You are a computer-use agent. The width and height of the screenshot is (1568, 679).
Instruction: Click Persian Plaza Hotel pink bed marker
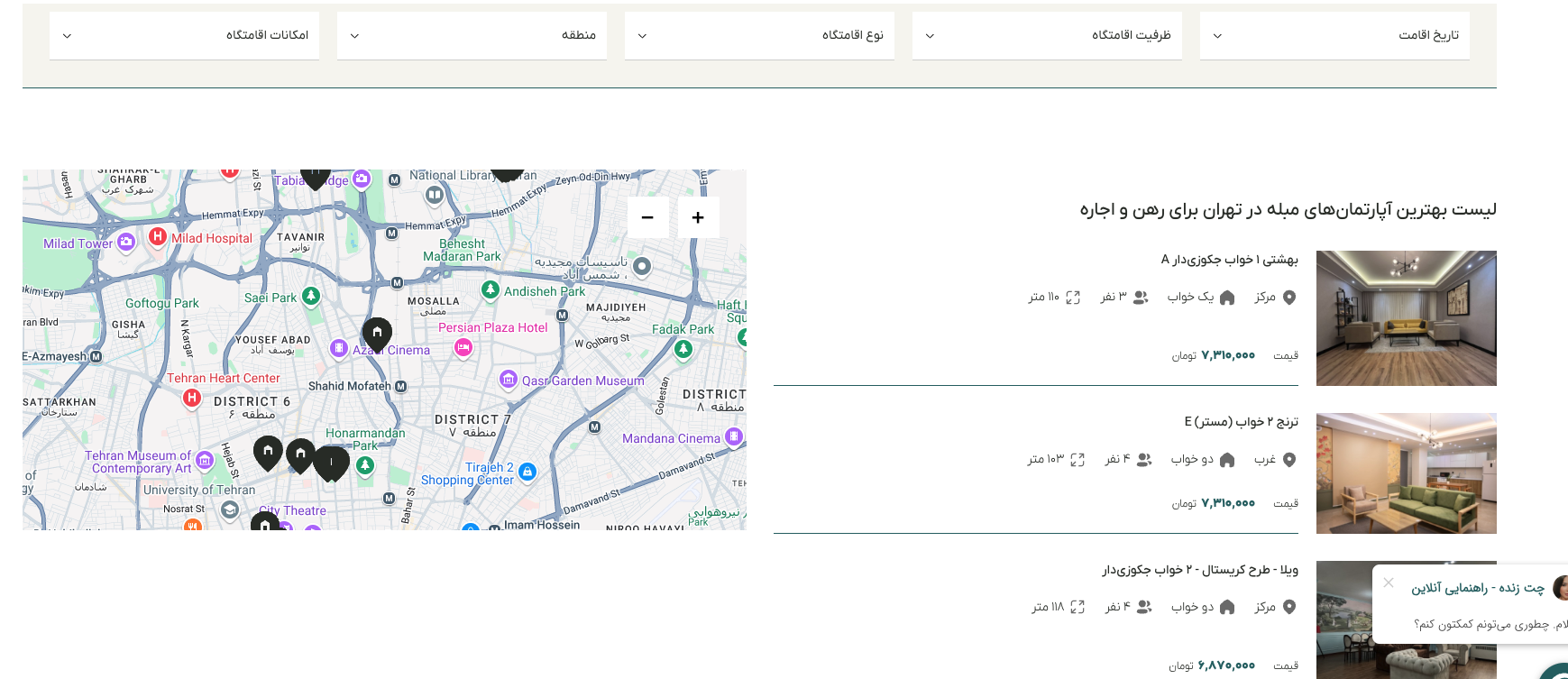tap(463, 347)
